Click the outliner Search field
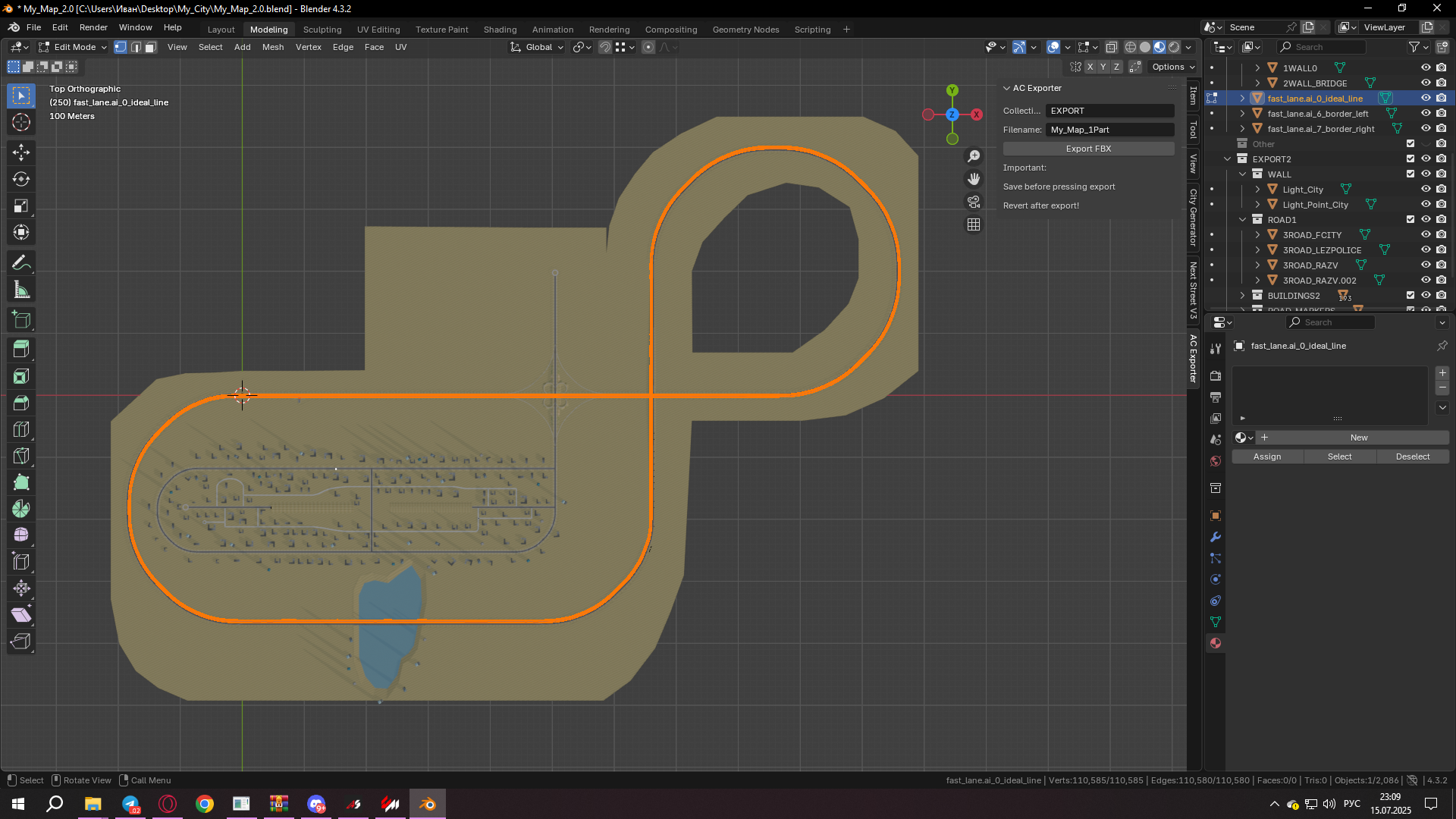This screenshot has width=1456, height=819. click(x=1322, y=47)
